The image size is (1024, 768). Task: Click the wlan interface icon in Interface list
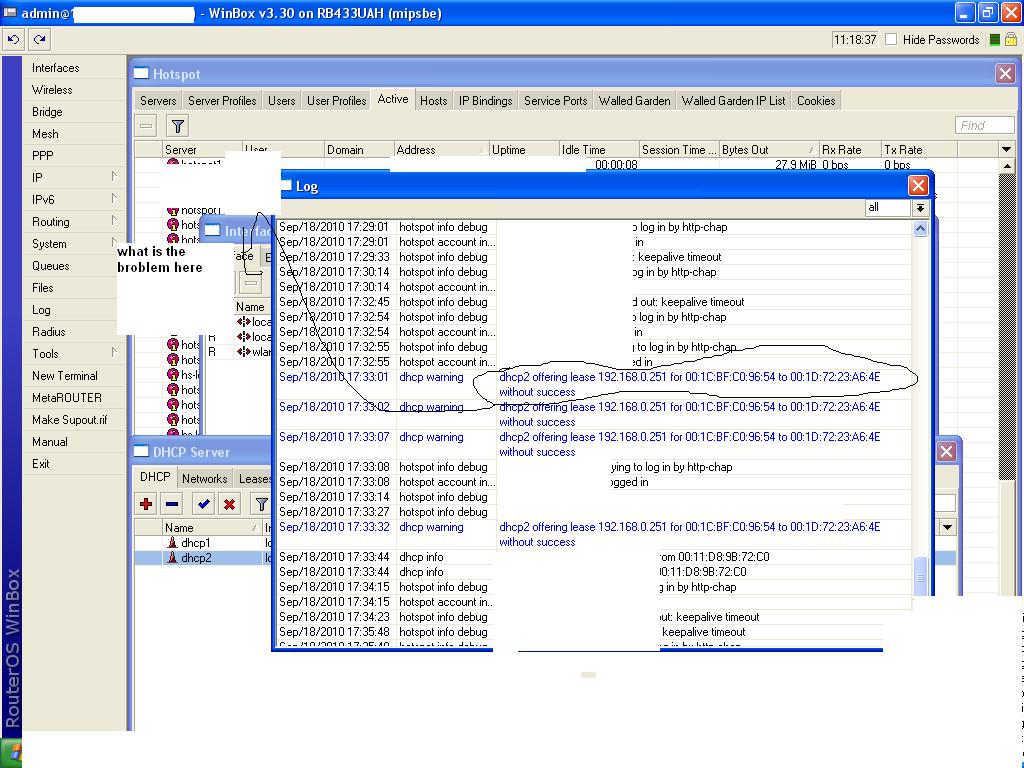point(244,351)
